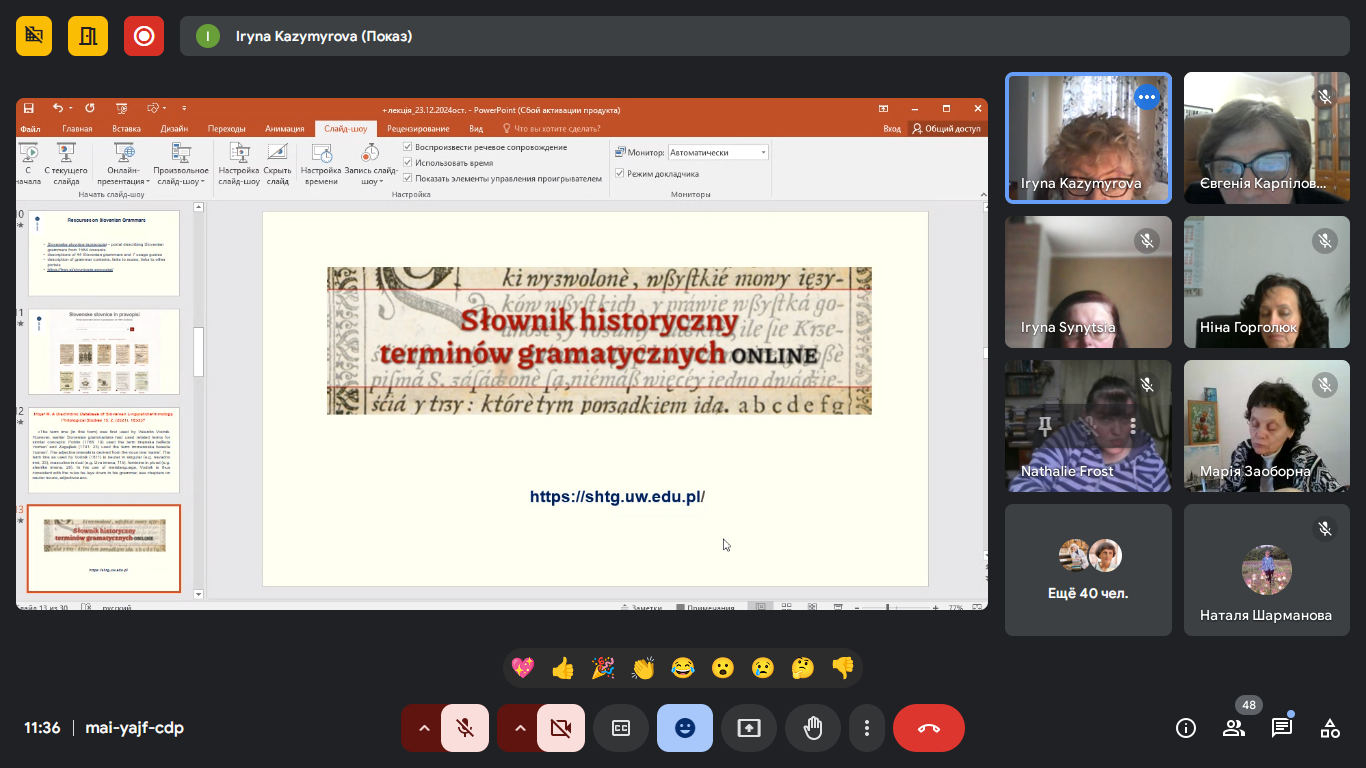Send the thumbs up reaction
Screen dimensions: 1366x768
click(563, 668)
